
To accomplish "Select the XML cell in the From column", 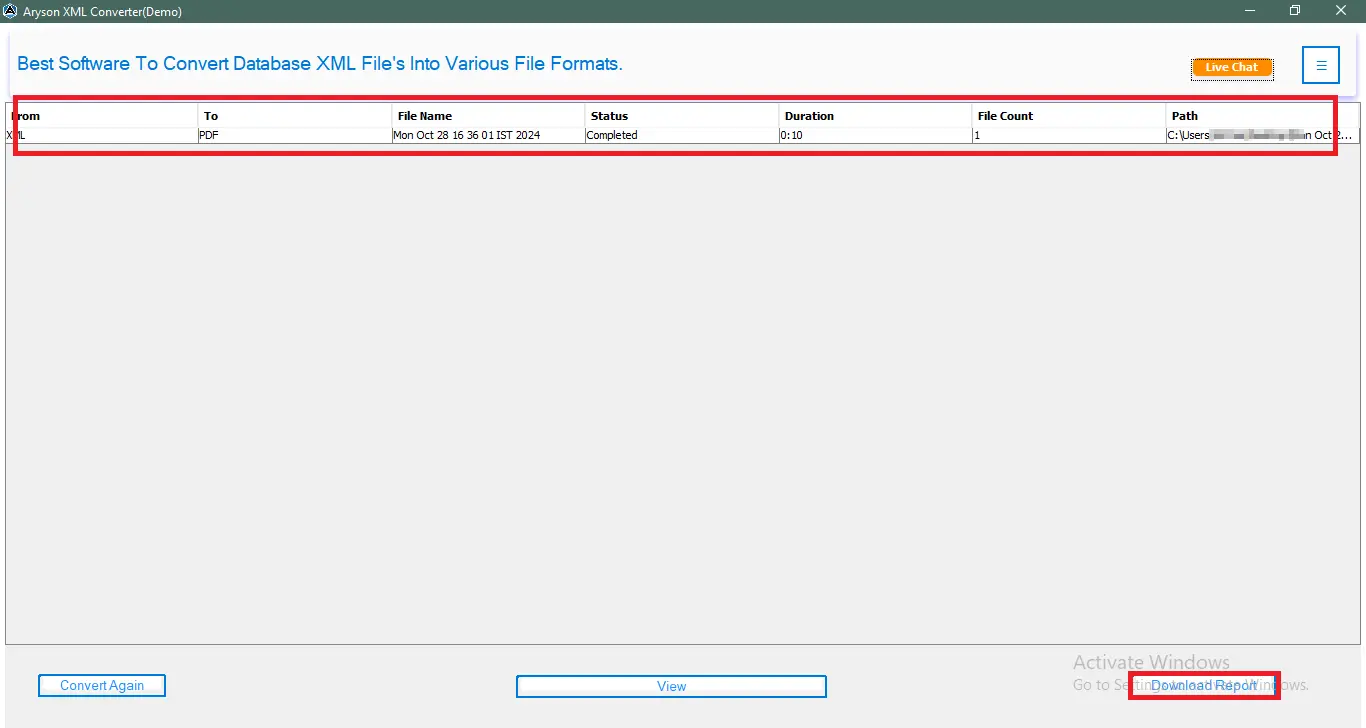I will (x=102, y=135).
